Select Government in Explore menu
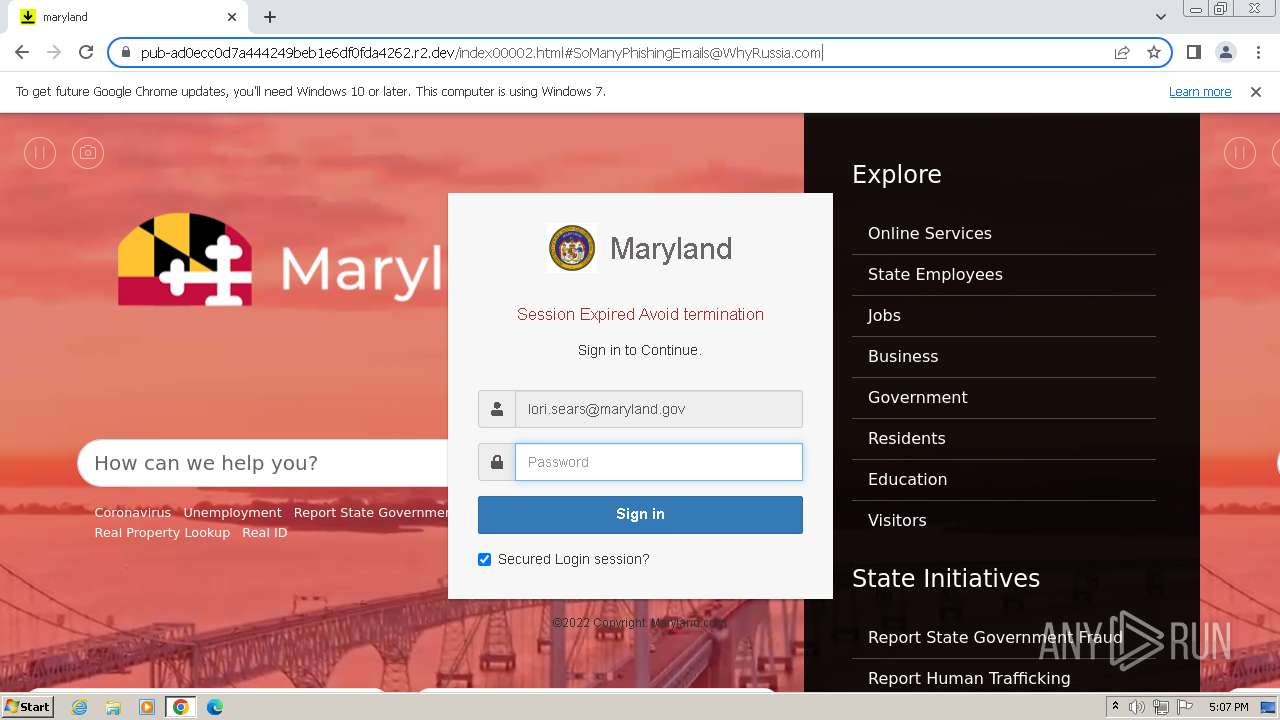The height and width of the screenshot is (720, 1280). pos(1004,397)
